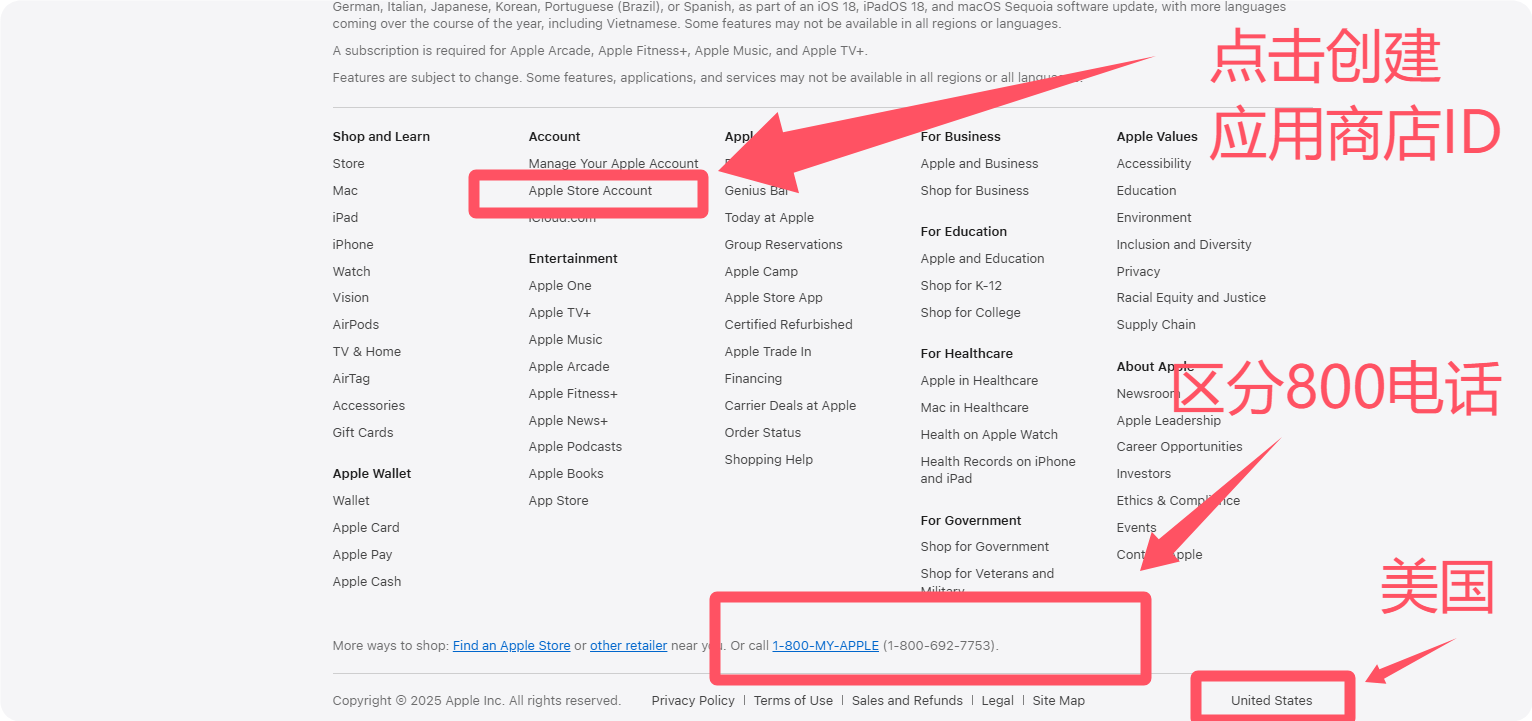Open Manage Your Apple Account link

point(614,164)
